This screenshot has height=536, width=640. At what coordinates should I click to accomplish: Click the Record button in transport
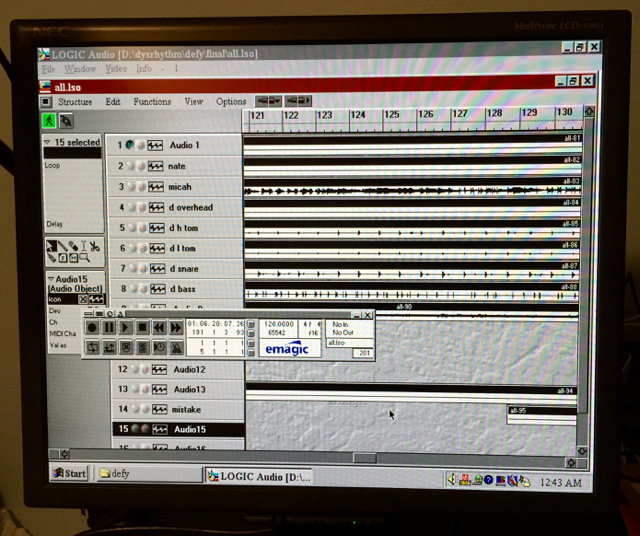92,327
